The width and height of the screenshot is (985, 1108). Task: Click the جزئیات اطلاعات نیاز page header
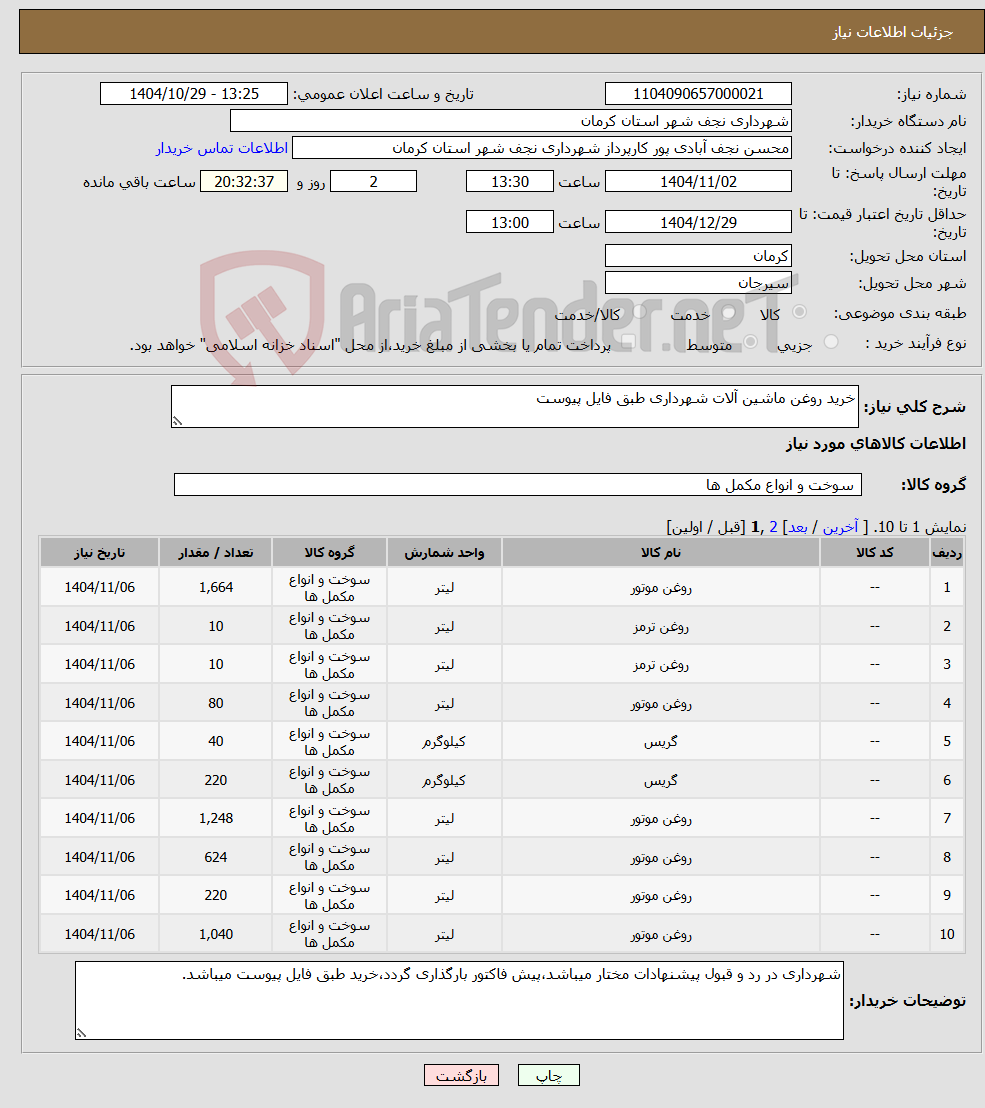(893, 33)
